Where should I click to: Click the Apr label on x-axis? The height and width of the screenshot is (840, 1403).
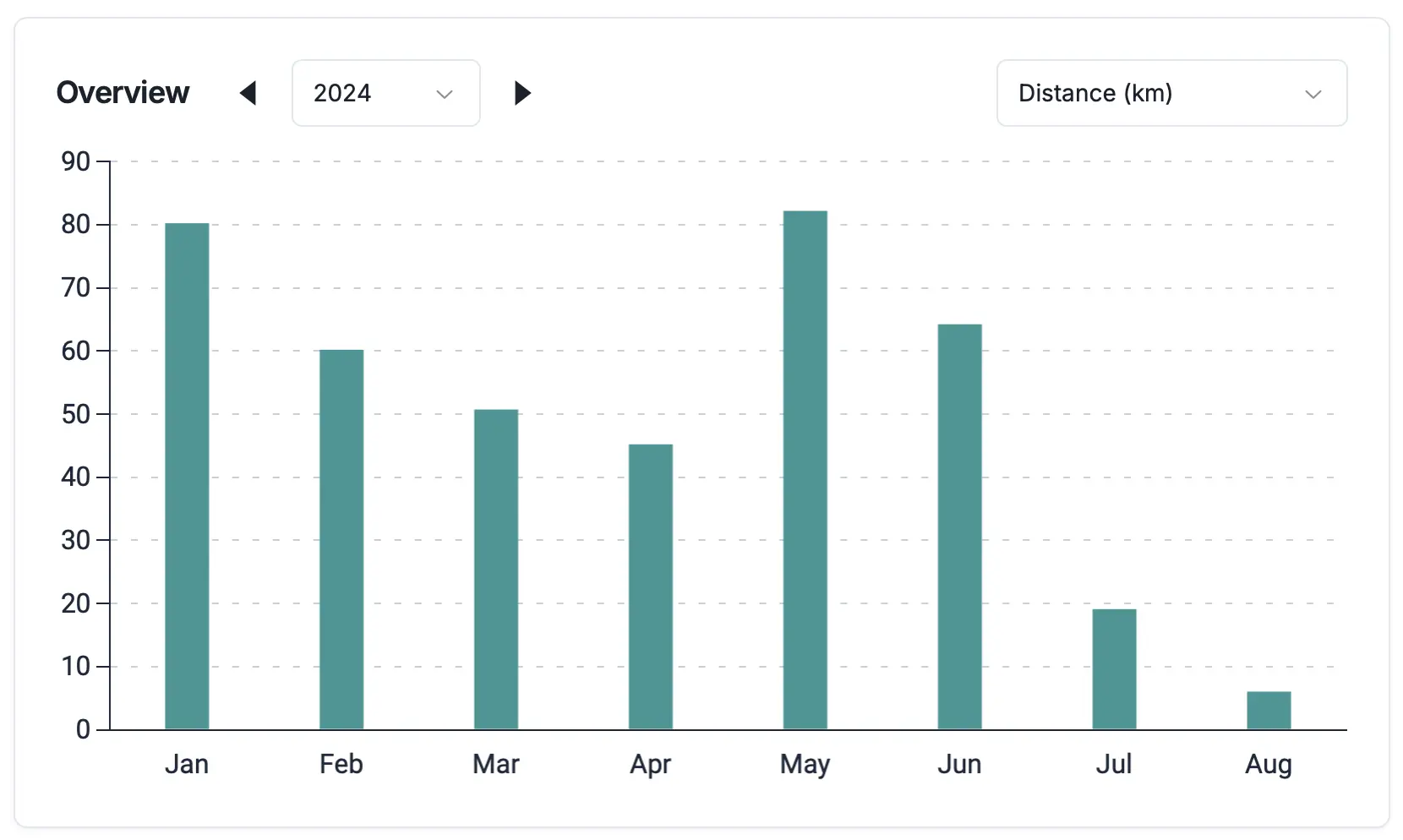pos(650,764)
